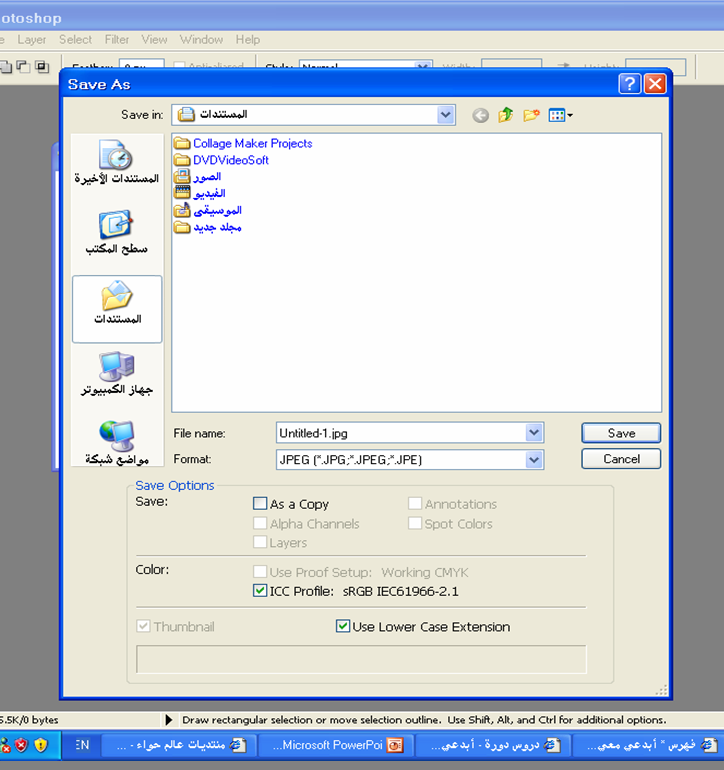Select the Collage Maker Projects folder
The width and height of the screenshot is (724, 770).
click(x=252, y=143)
